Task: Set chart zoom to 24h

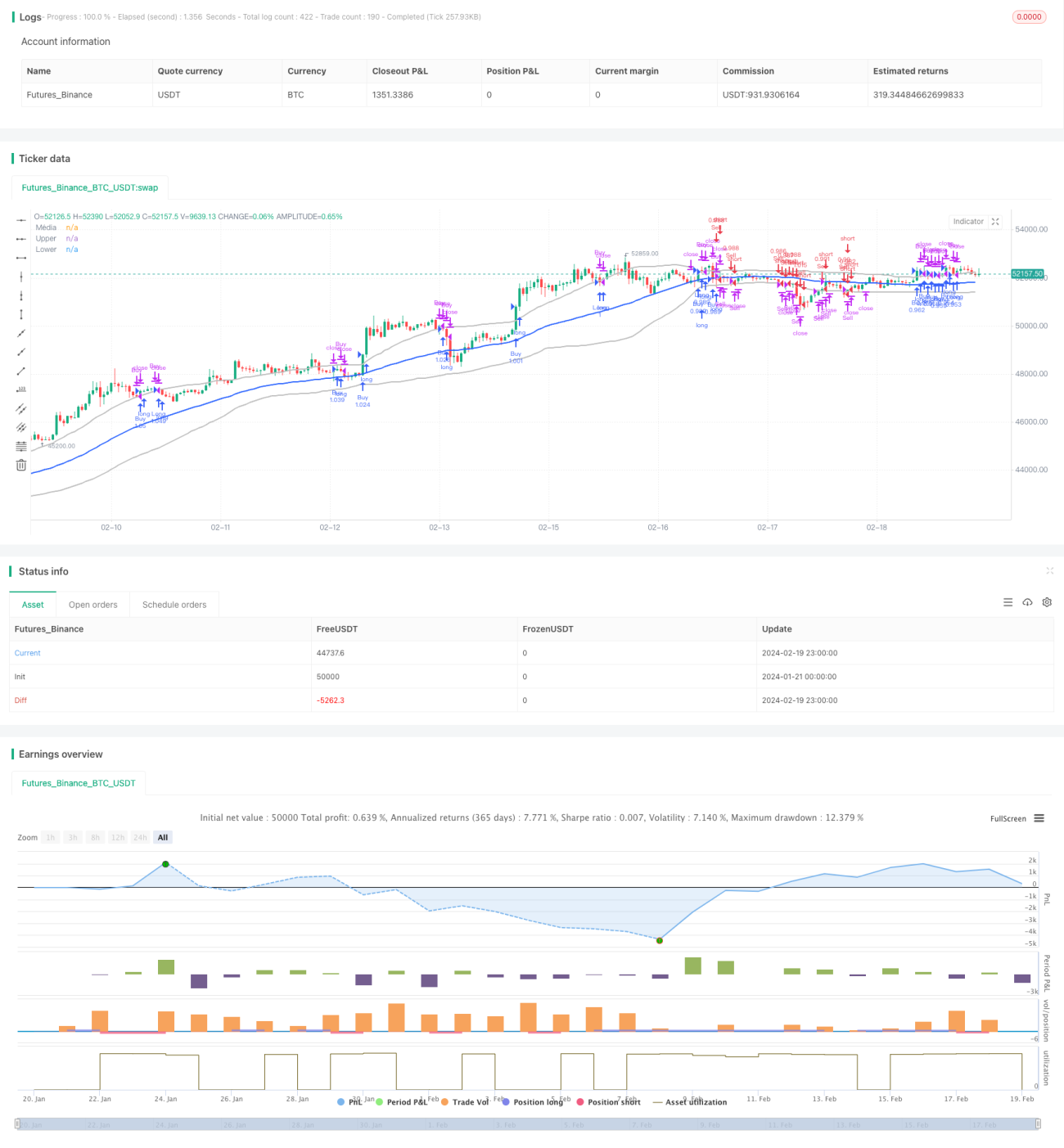Action: [141, 837]
